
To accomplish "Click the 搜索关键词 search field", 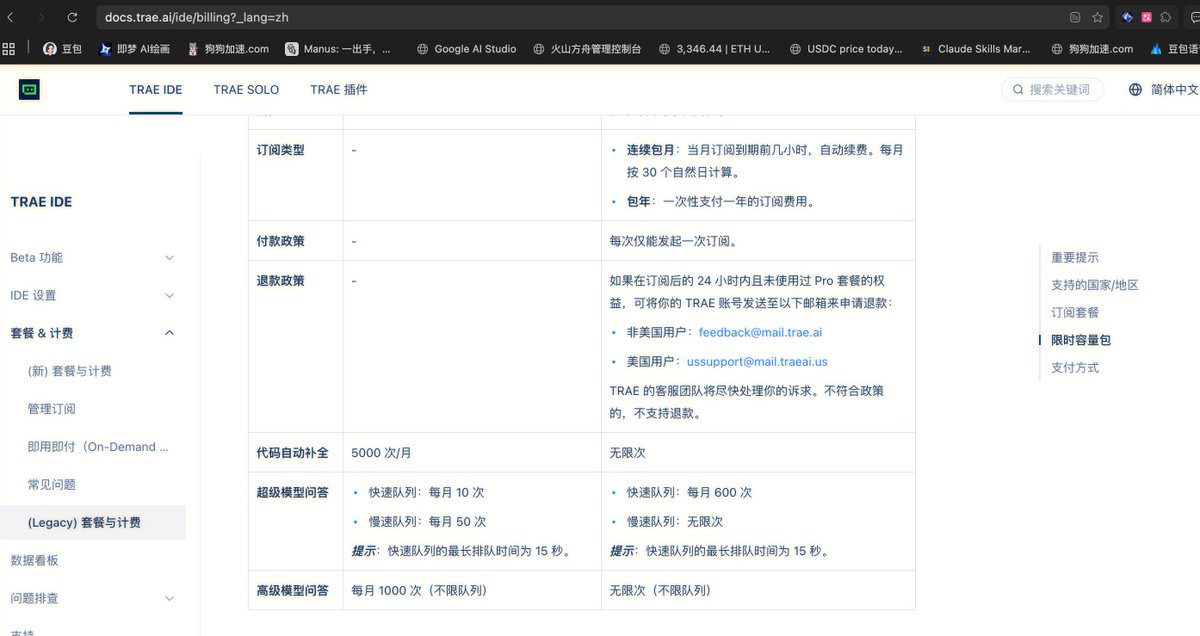I will 1052,89.
